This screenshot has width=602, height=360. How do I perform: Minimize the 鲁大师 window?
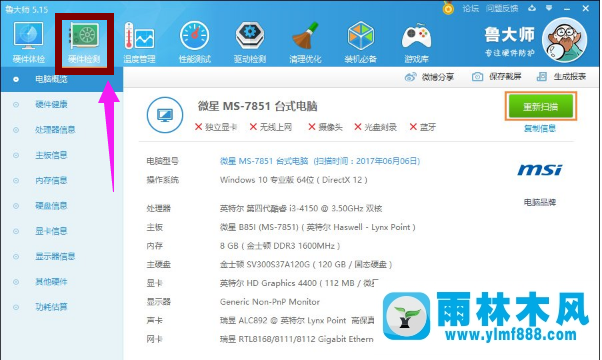click(x=567, y=8)
